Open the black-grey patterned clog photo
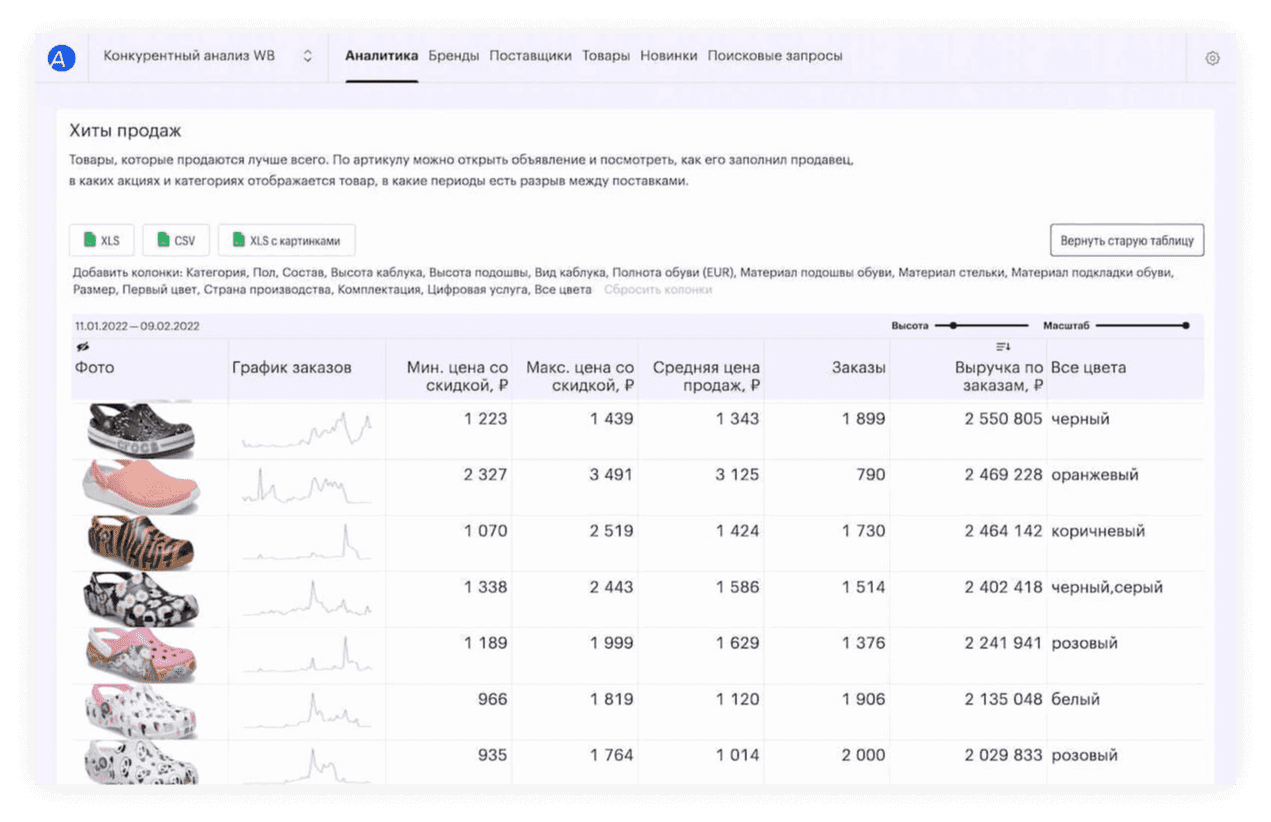The height and width of the screenshot is (822, 1271). [x=141, y=599]
